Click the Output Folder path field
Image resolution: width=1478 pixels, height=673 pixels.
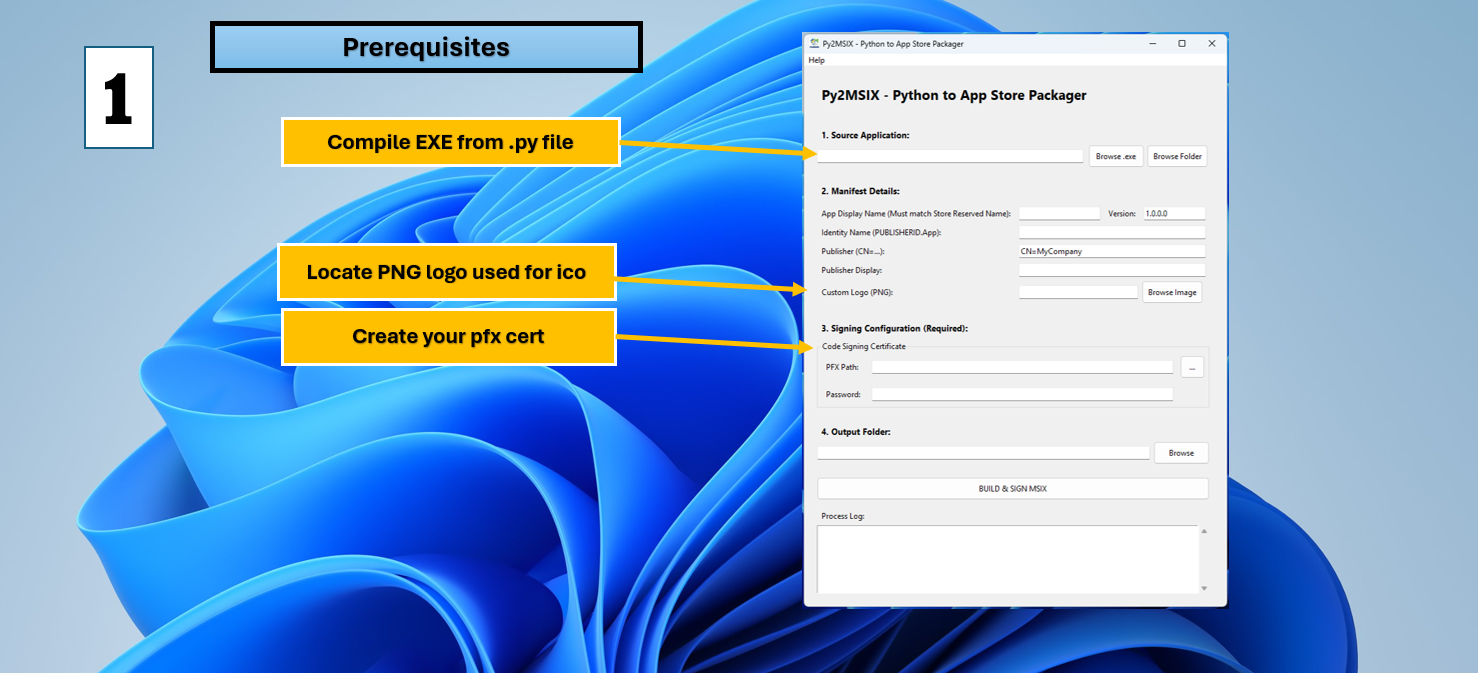point(983,452)
